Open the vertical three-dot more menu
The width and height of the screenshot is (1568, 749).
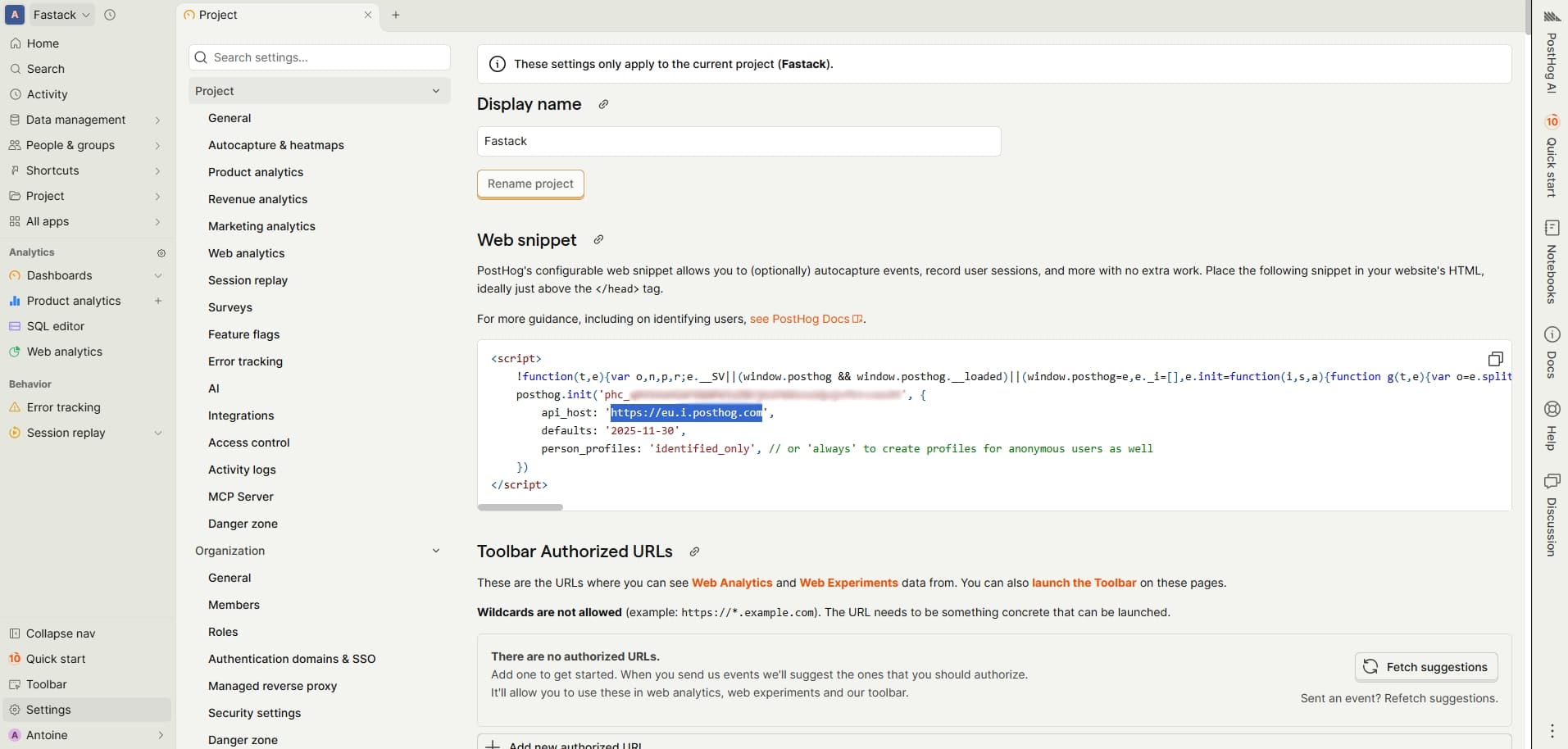click(1552, 730)
